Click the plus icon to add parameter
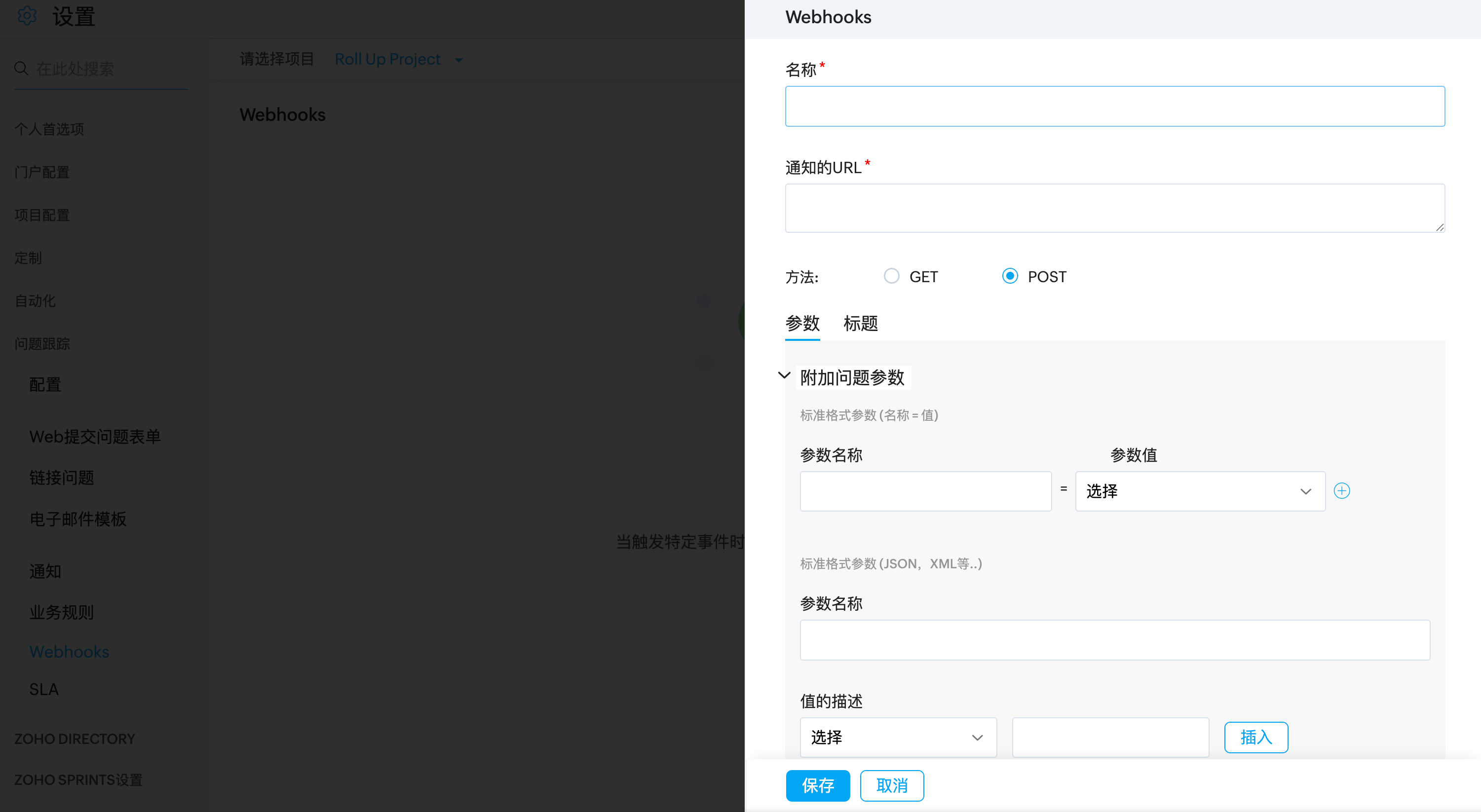Viewport: 1481px width, 812px height. click(x=1341, y=491)
